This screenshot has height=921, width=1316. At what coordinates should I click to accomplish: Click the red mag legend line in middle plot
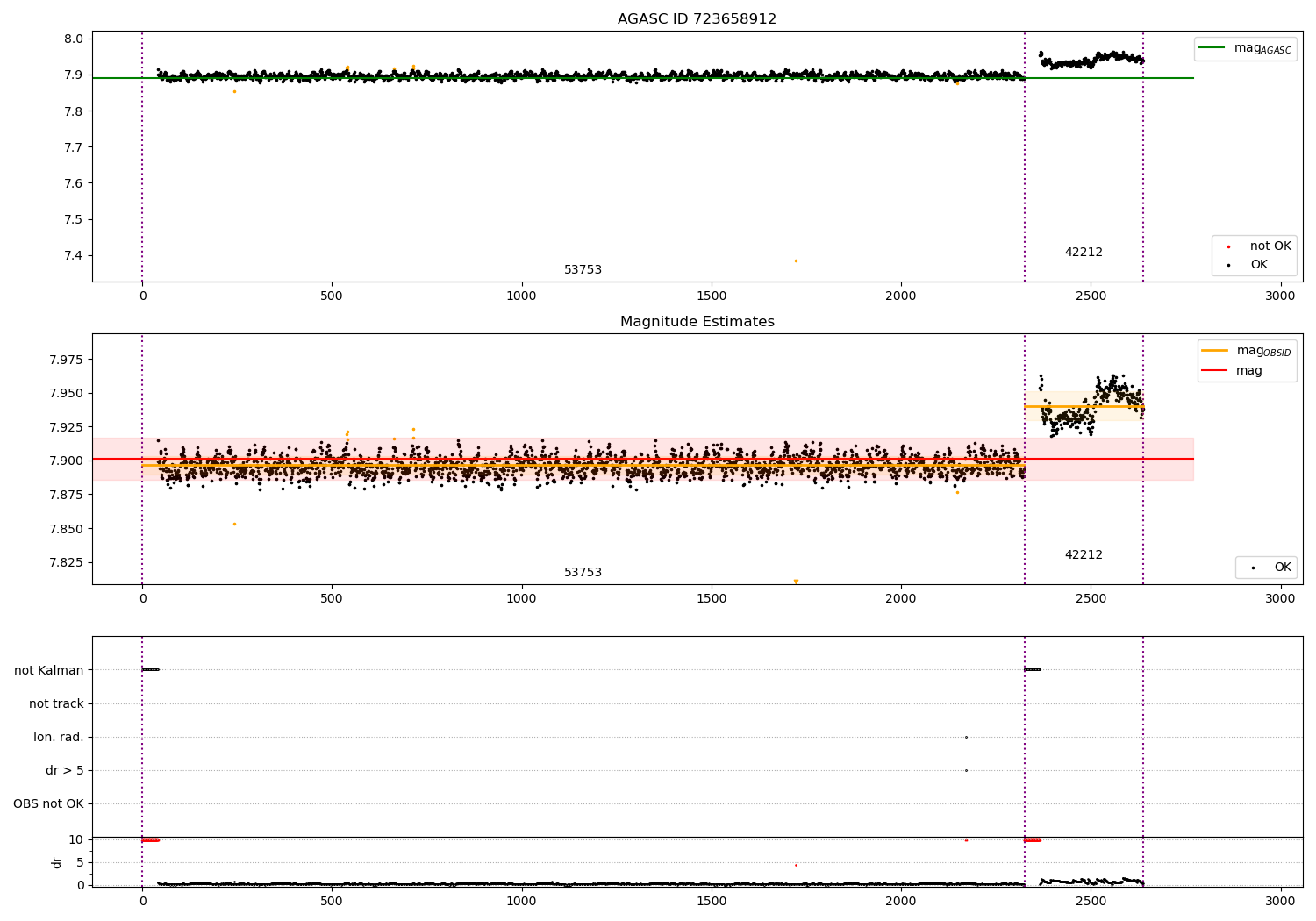(x=1215, y=370)
